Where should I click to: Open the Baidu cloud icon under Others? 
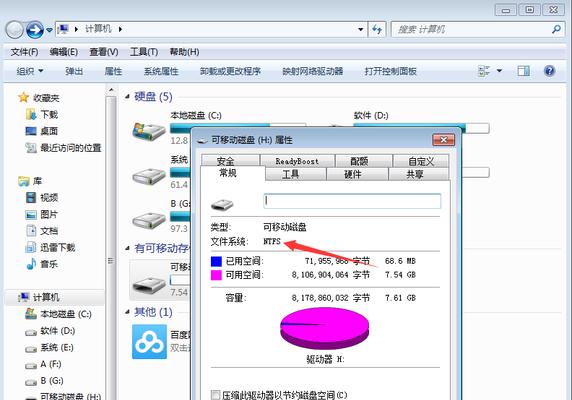(150, 342)
